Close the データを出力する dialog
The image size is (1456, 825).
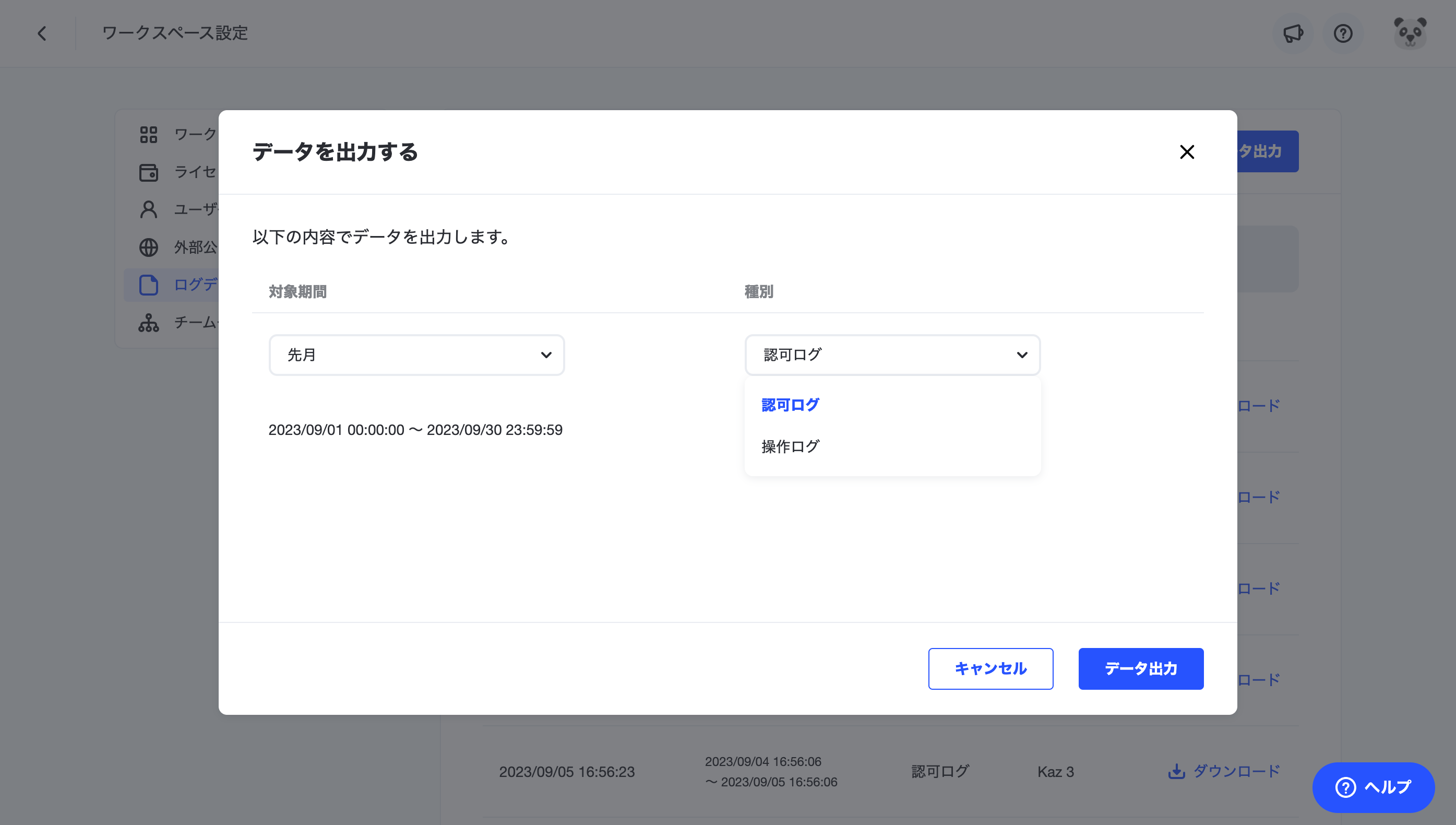[x=1186, y=152]
